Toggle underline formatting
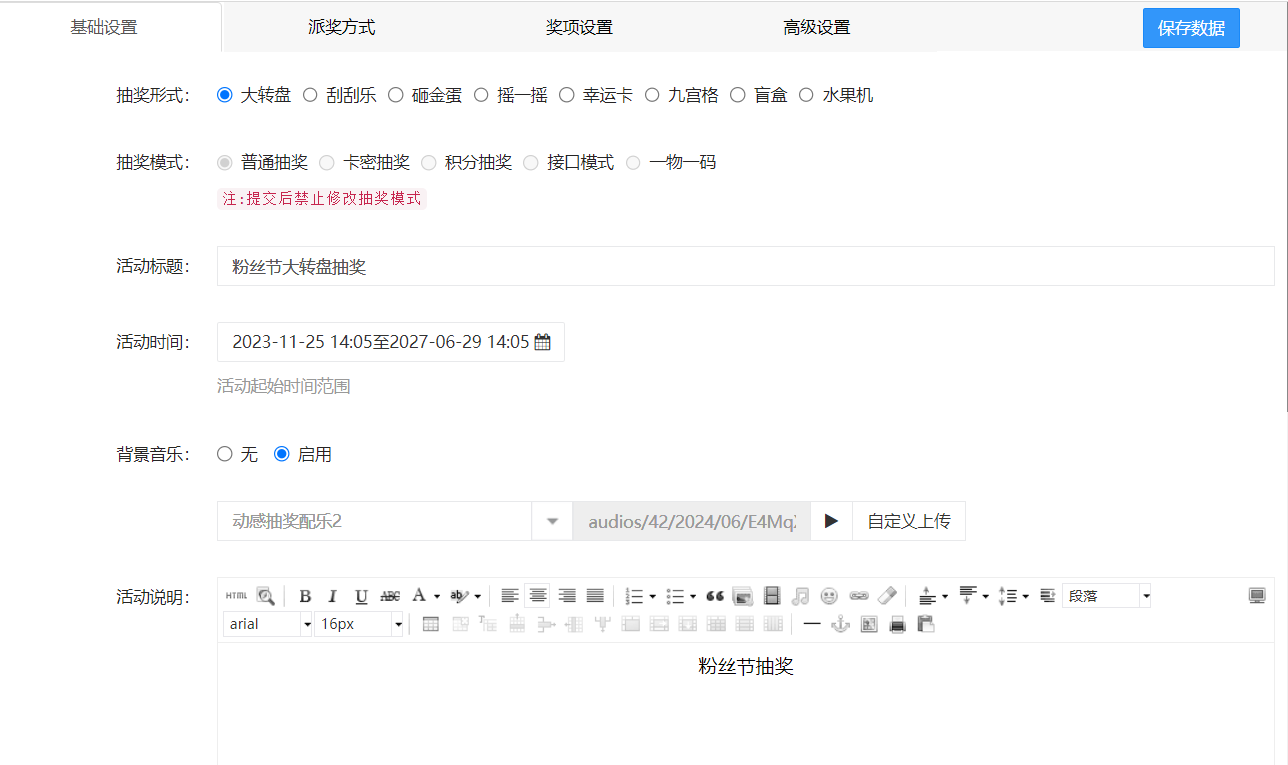The width and height of the screenshot is (1288, 765). (x=361, y=596)
